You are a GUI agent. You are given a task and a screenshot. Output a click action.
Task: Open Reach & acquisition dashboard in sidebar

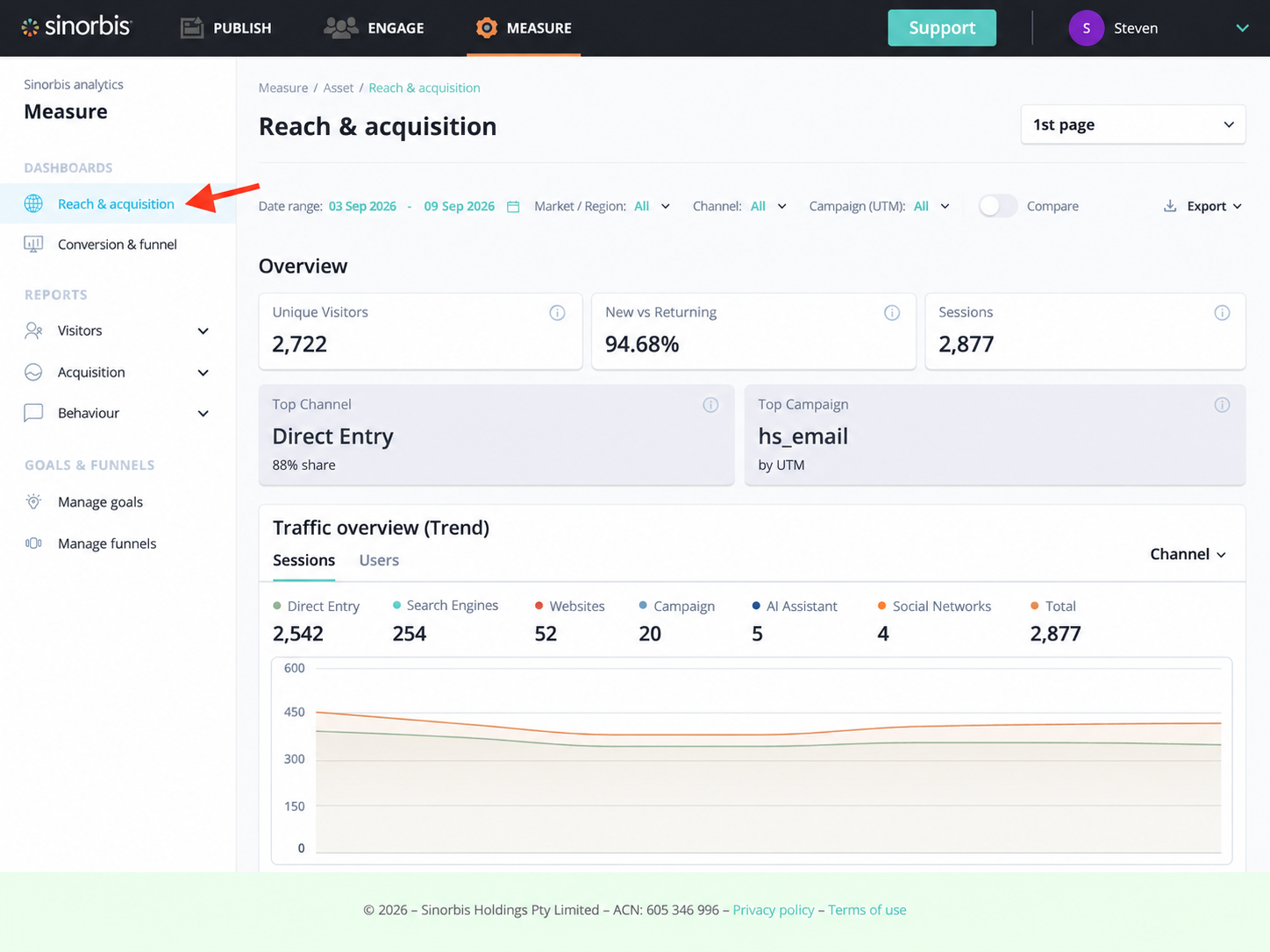(118, 204)
